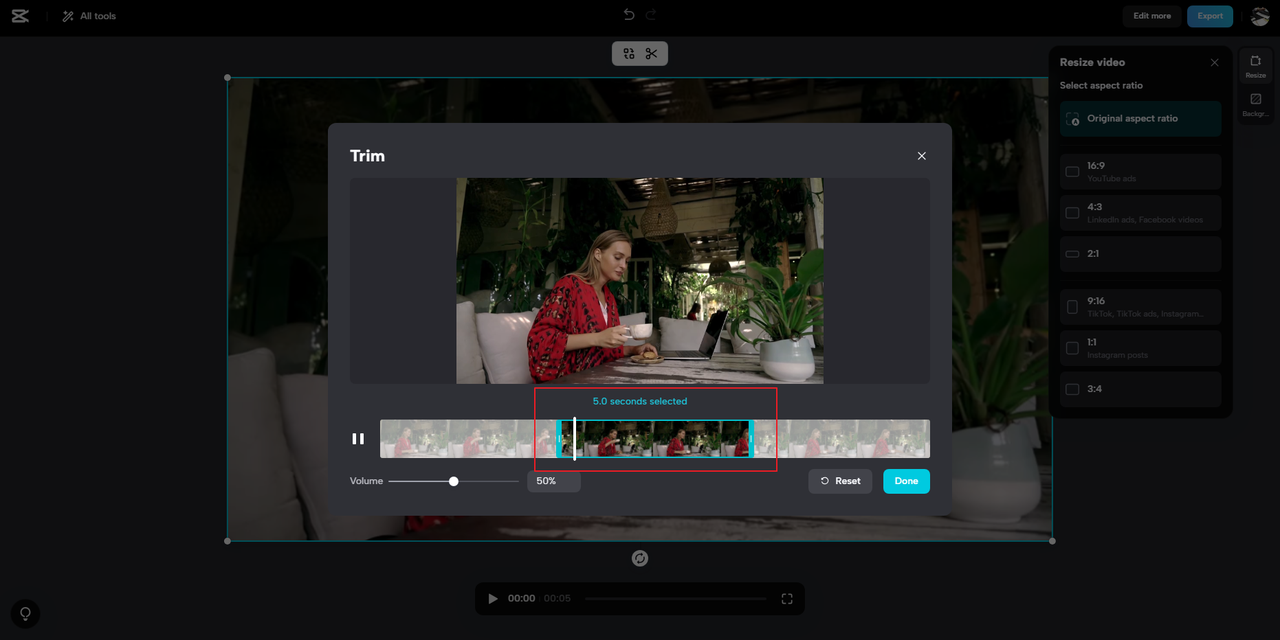Screen dimensions: 1280x640
Task: Choose the 1:1 Instagram posts aspect ratio
Action: click(x=1140, y=348)
